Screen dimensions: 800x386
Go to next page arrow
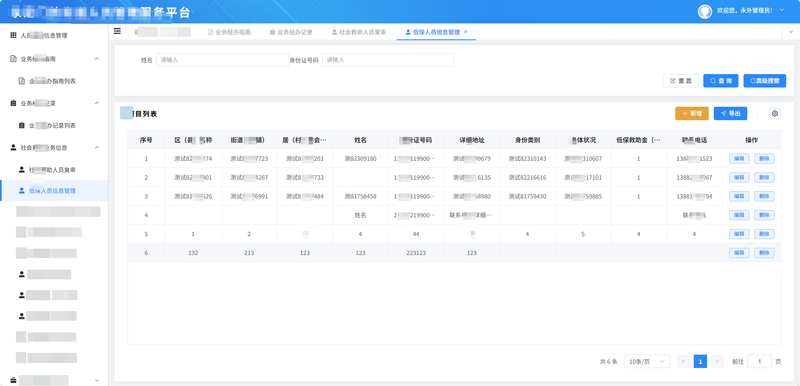pyautogui.click(x=717, y=362)
